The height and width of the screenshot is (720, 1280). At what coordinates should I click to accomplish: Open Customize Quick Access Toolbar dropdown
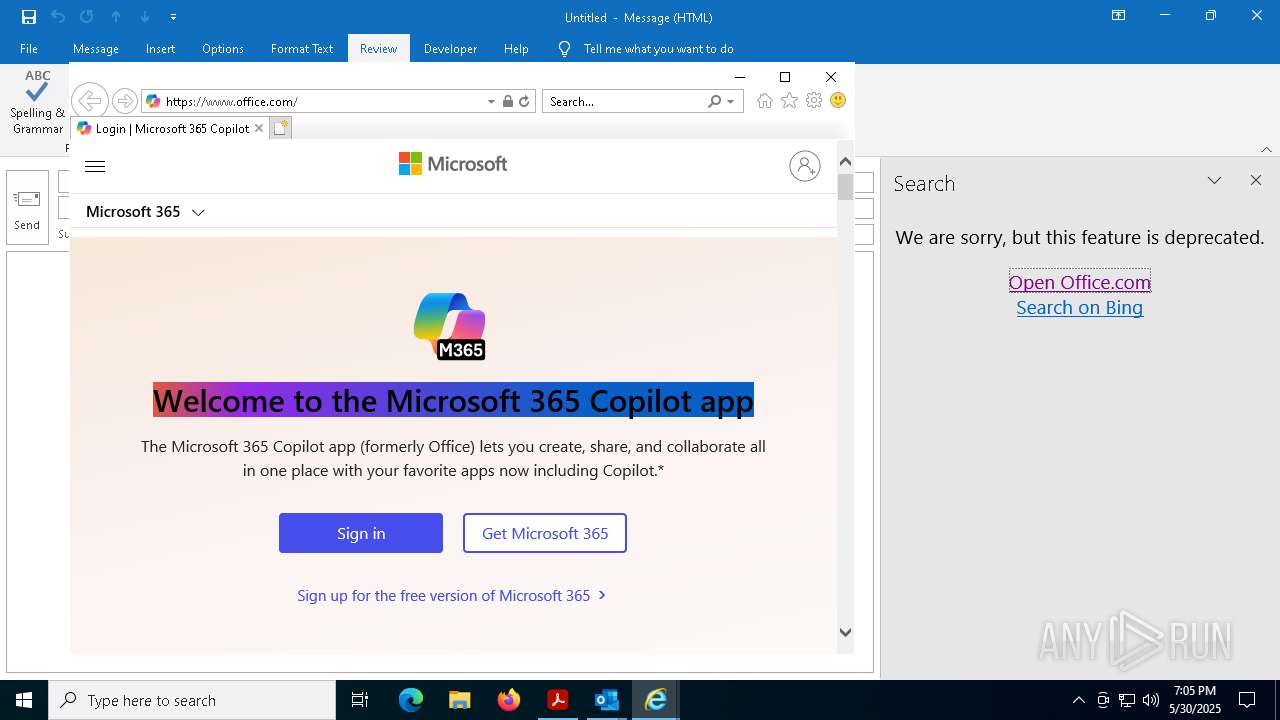click(174, 17)
